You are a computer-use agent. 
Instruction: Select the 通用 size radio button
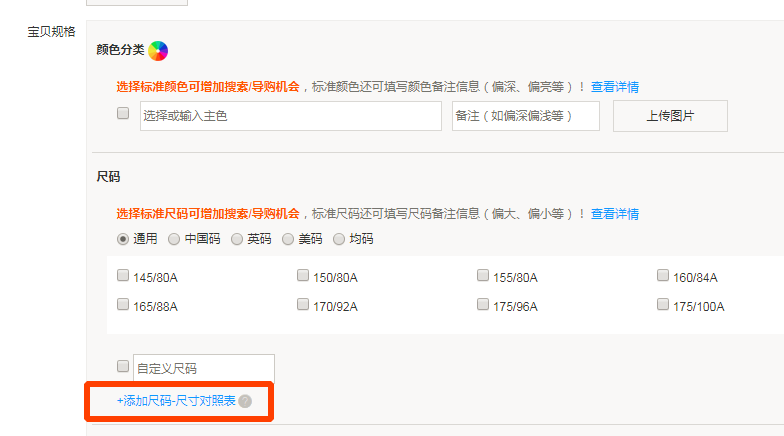(123, 239)
